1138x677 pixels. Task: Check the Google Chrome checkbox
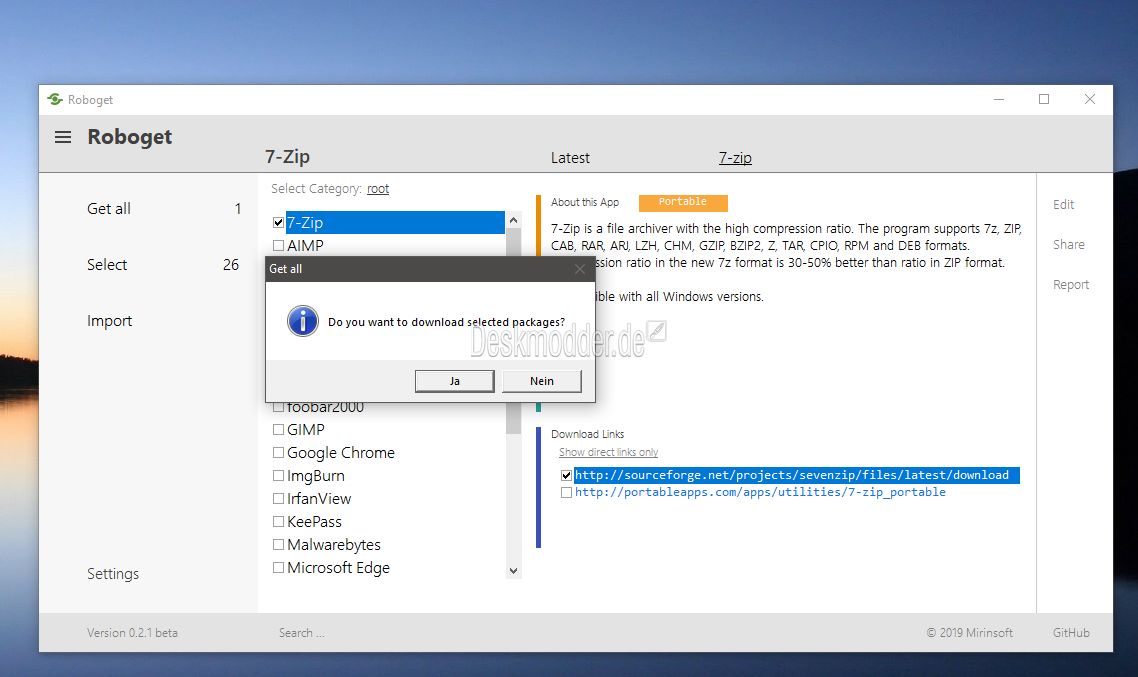point(278,453)
